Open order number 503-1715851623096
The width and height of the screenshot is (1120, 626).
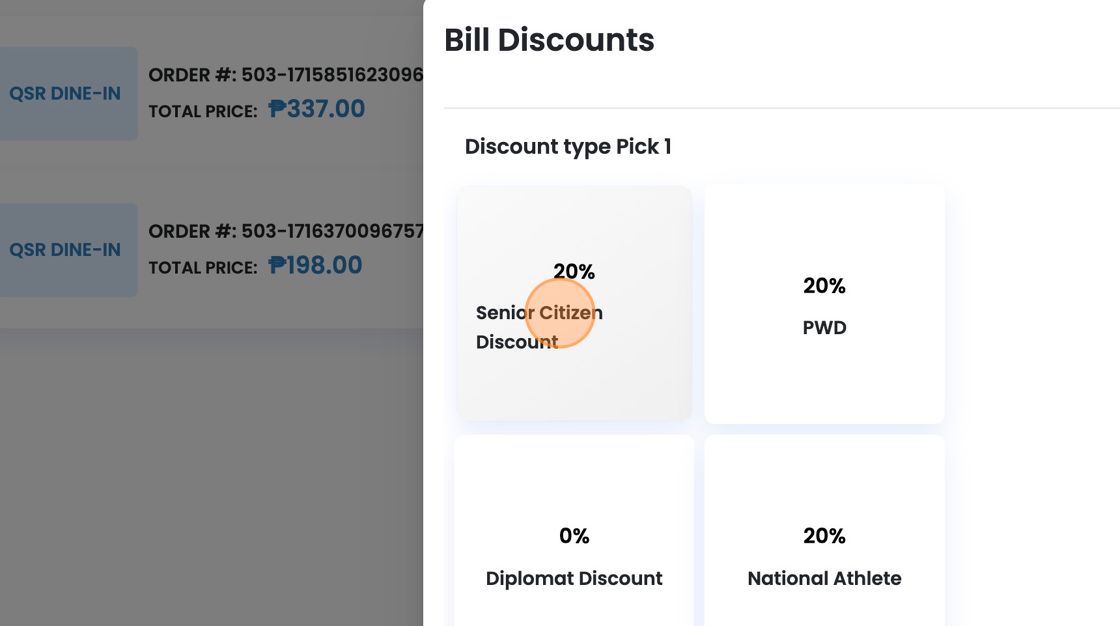(286, 75)
